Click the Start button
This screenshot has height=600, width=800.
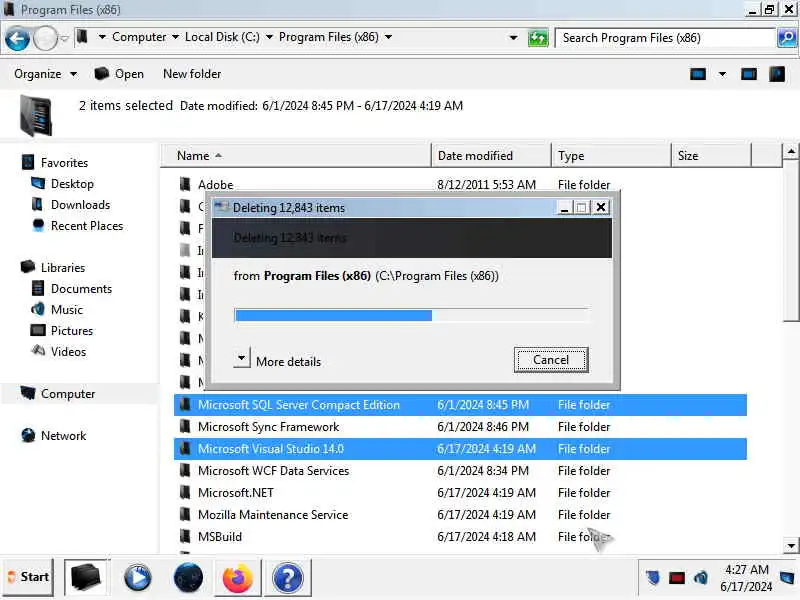pos(29,577)
